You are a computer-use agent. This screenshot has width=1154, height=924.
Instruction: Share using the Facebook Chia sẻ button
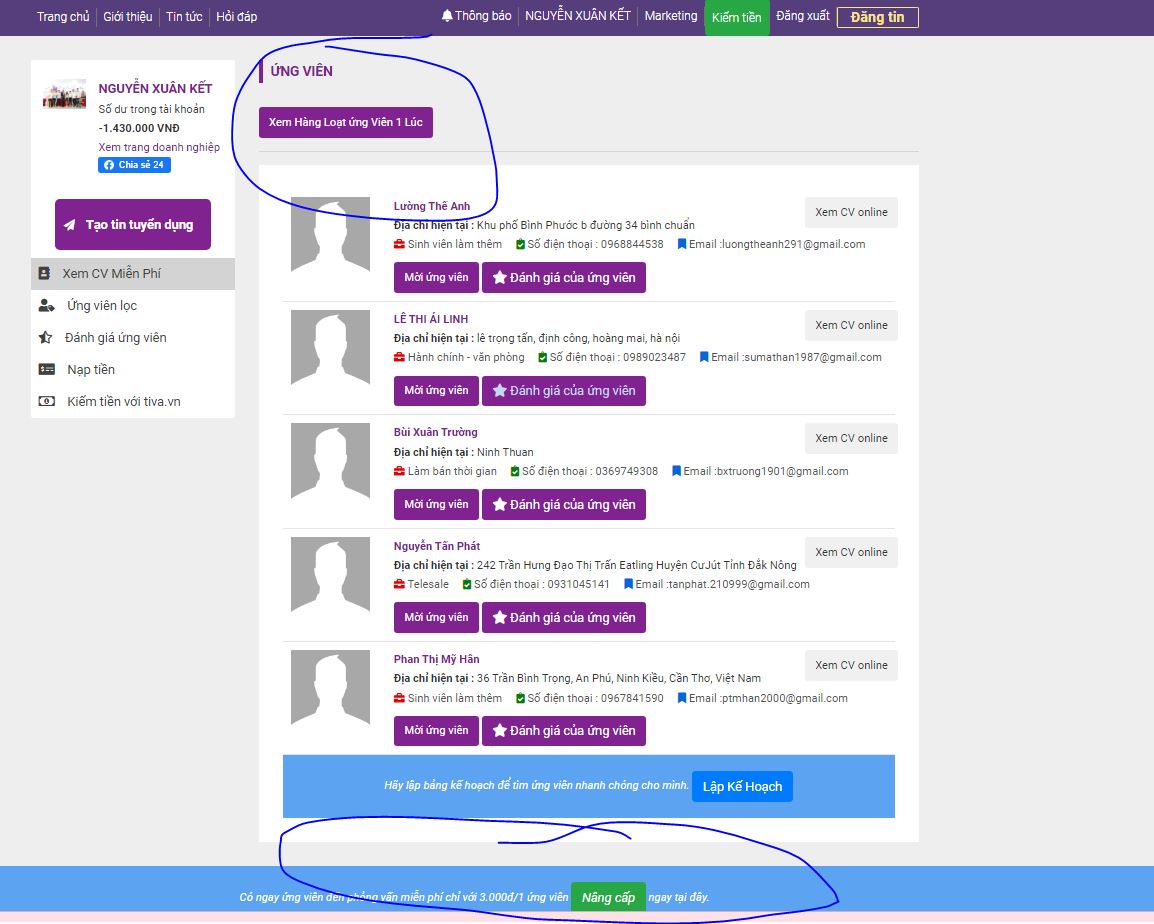click(x=134, y=165)
